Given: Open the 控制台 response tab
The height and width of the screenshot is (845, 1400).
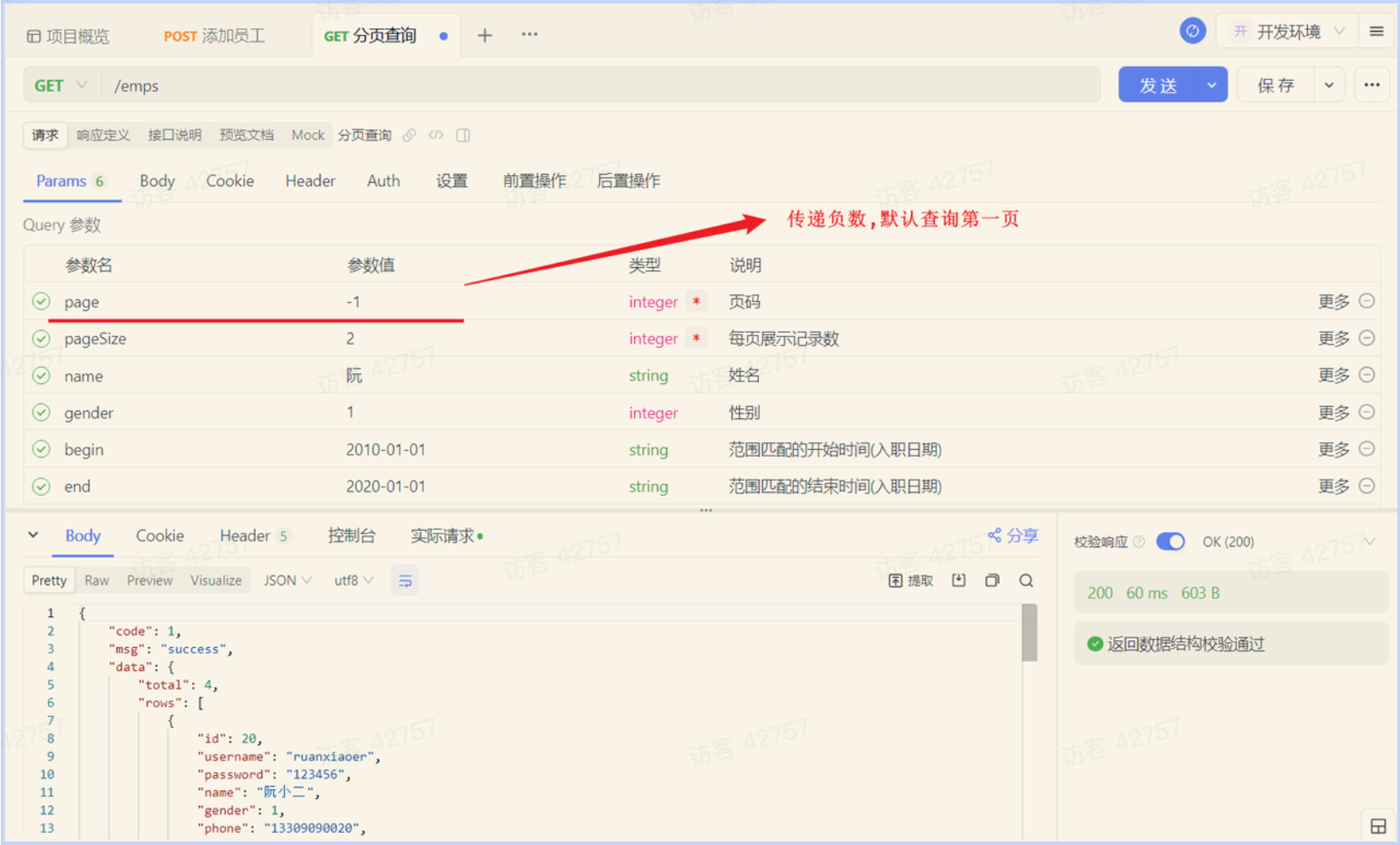Looking at the screenshot, I should coord(352,536).
